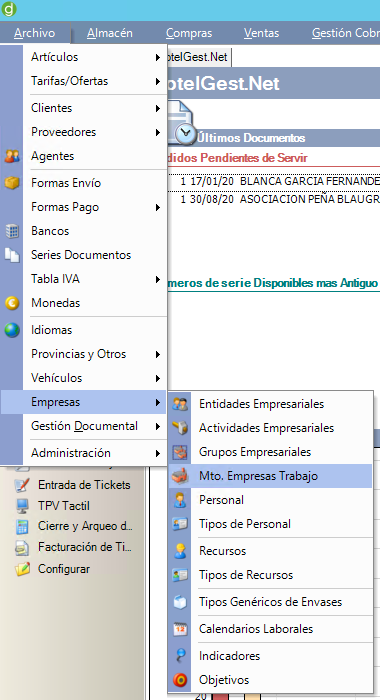Image resolution: width=380 pixels, height=700 pixels.
Task: Click the Bancos building icon
Action: [12, 231]
